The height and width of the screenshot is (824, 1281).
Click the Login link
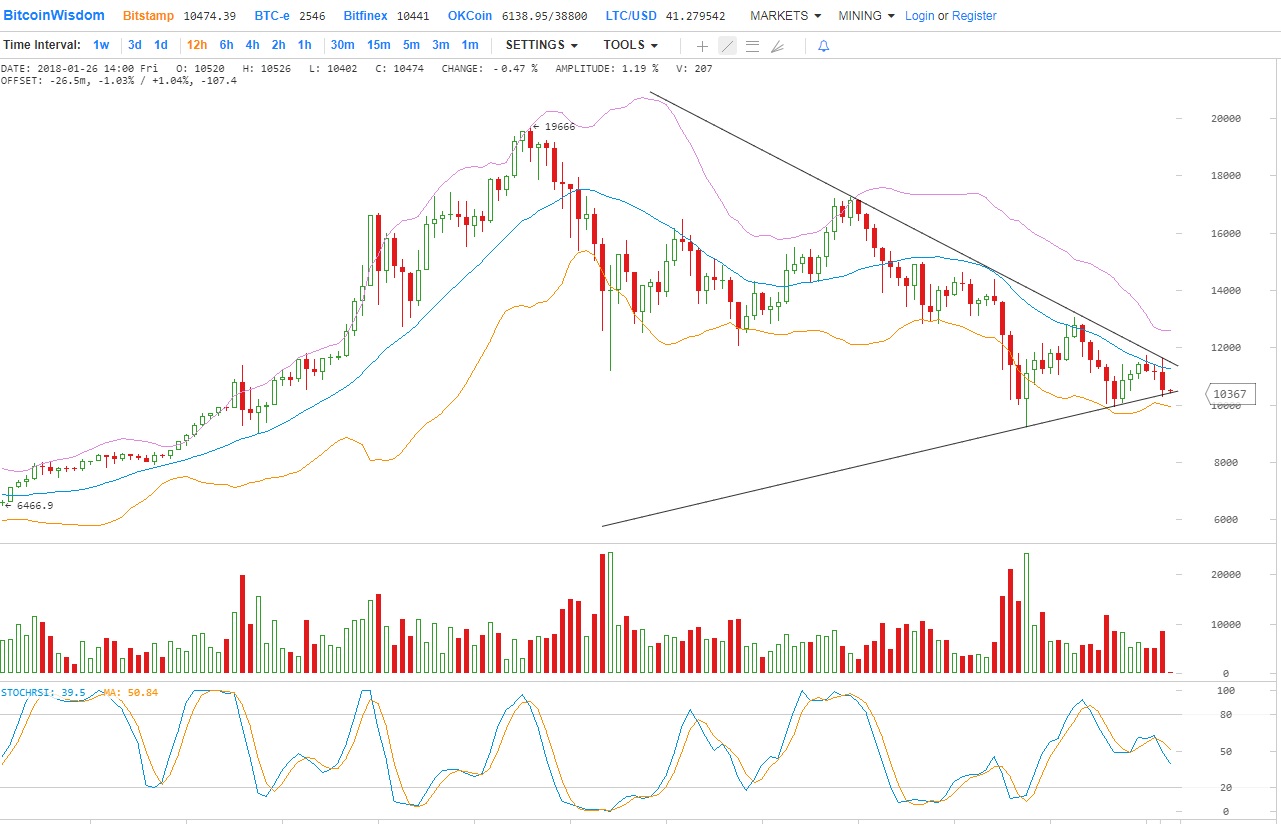pyautogui.click(x=919, y=16)
